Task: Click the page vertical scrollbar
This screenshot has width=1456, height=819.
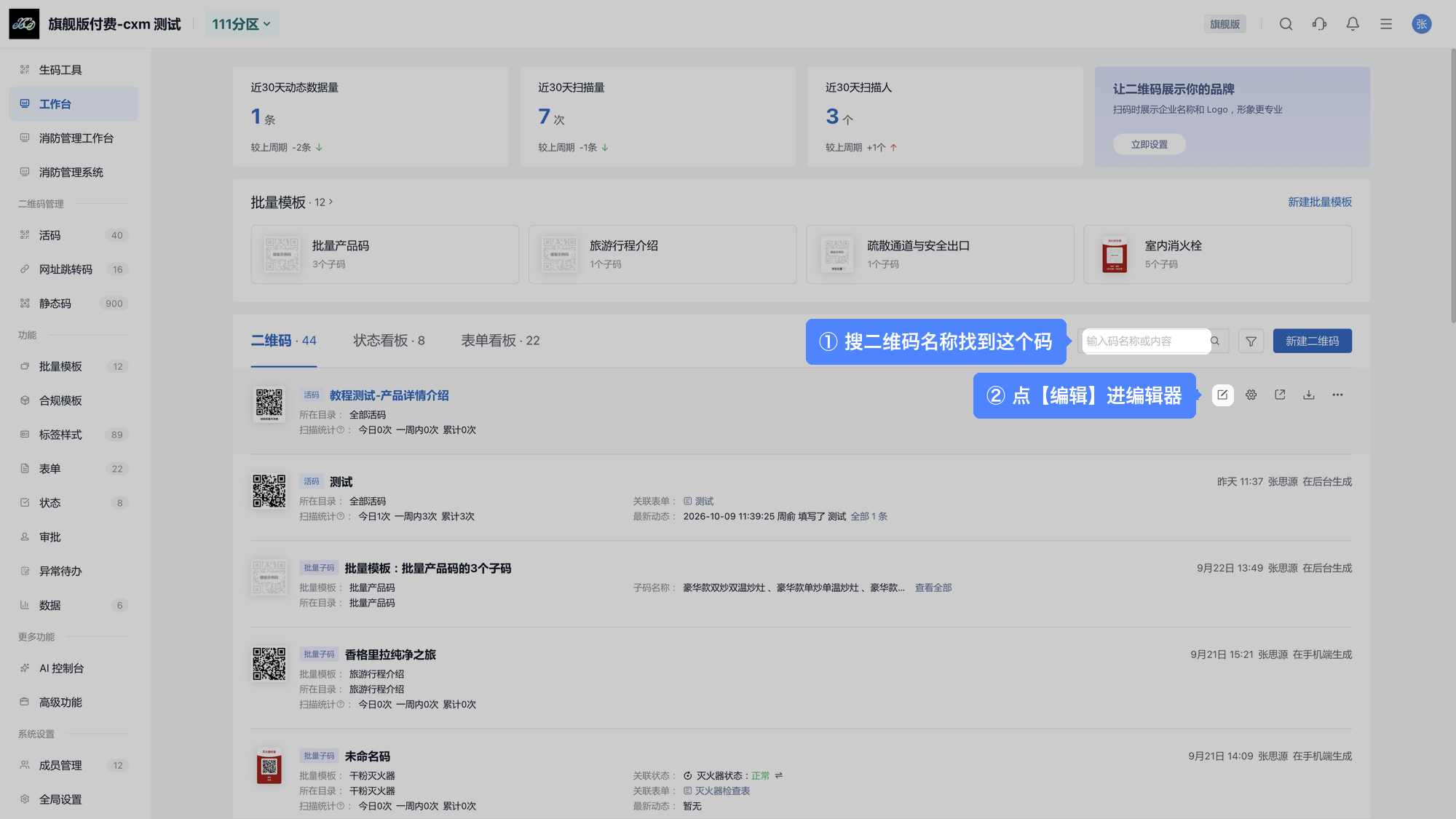Action: (x=1452, y=186)
